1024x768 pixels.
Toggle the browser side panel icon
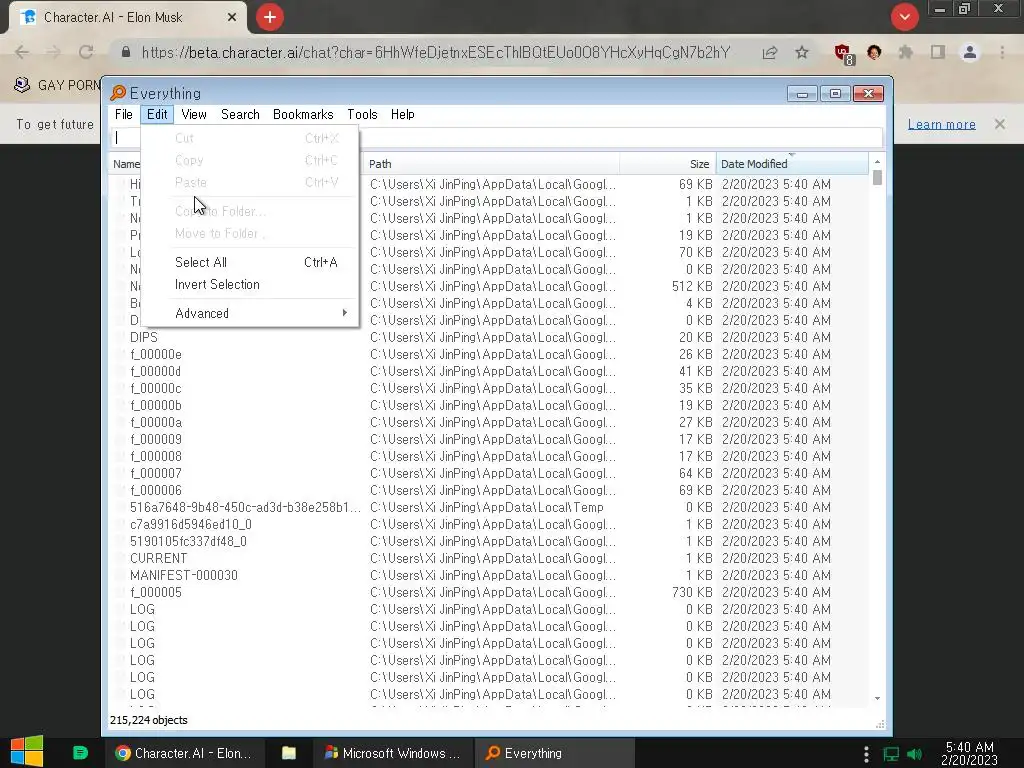pos(938,52)
